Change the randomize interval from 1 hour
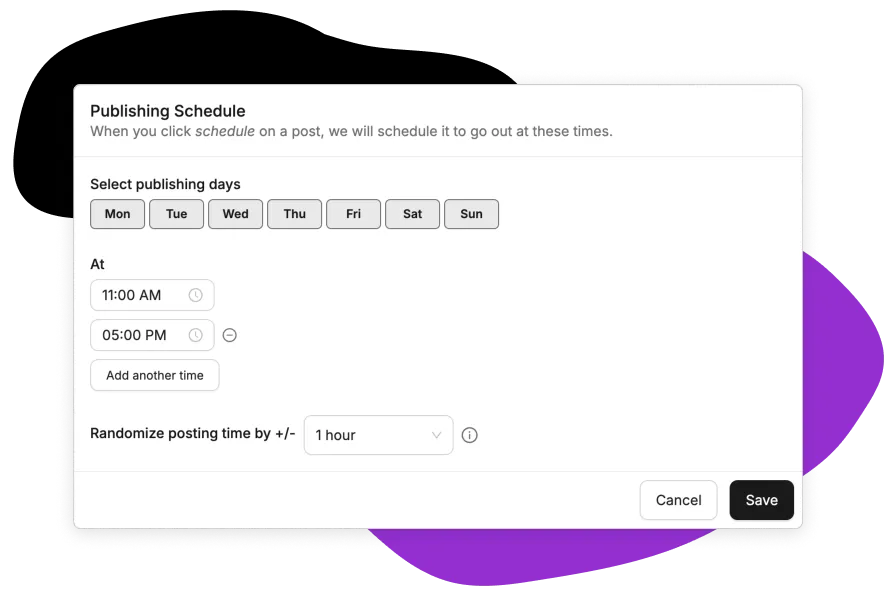 (378, 435)
